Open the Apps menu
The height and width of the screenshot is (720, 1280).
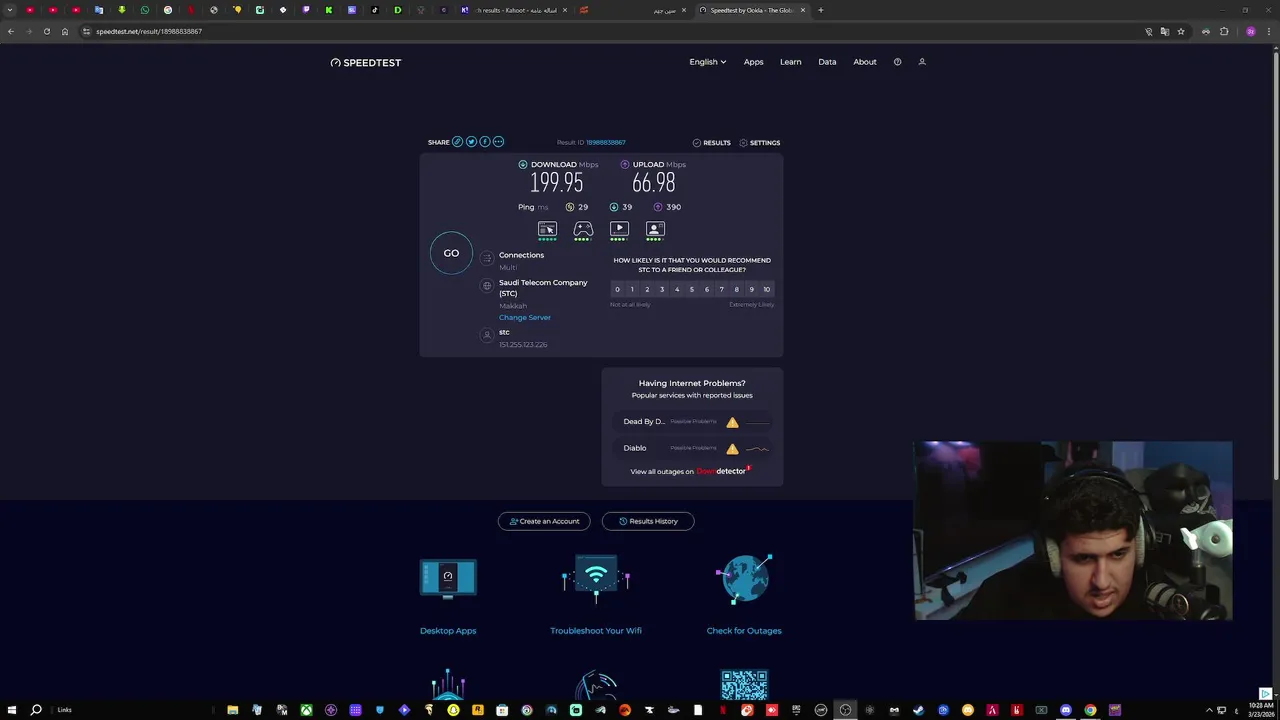click(754, 62)
